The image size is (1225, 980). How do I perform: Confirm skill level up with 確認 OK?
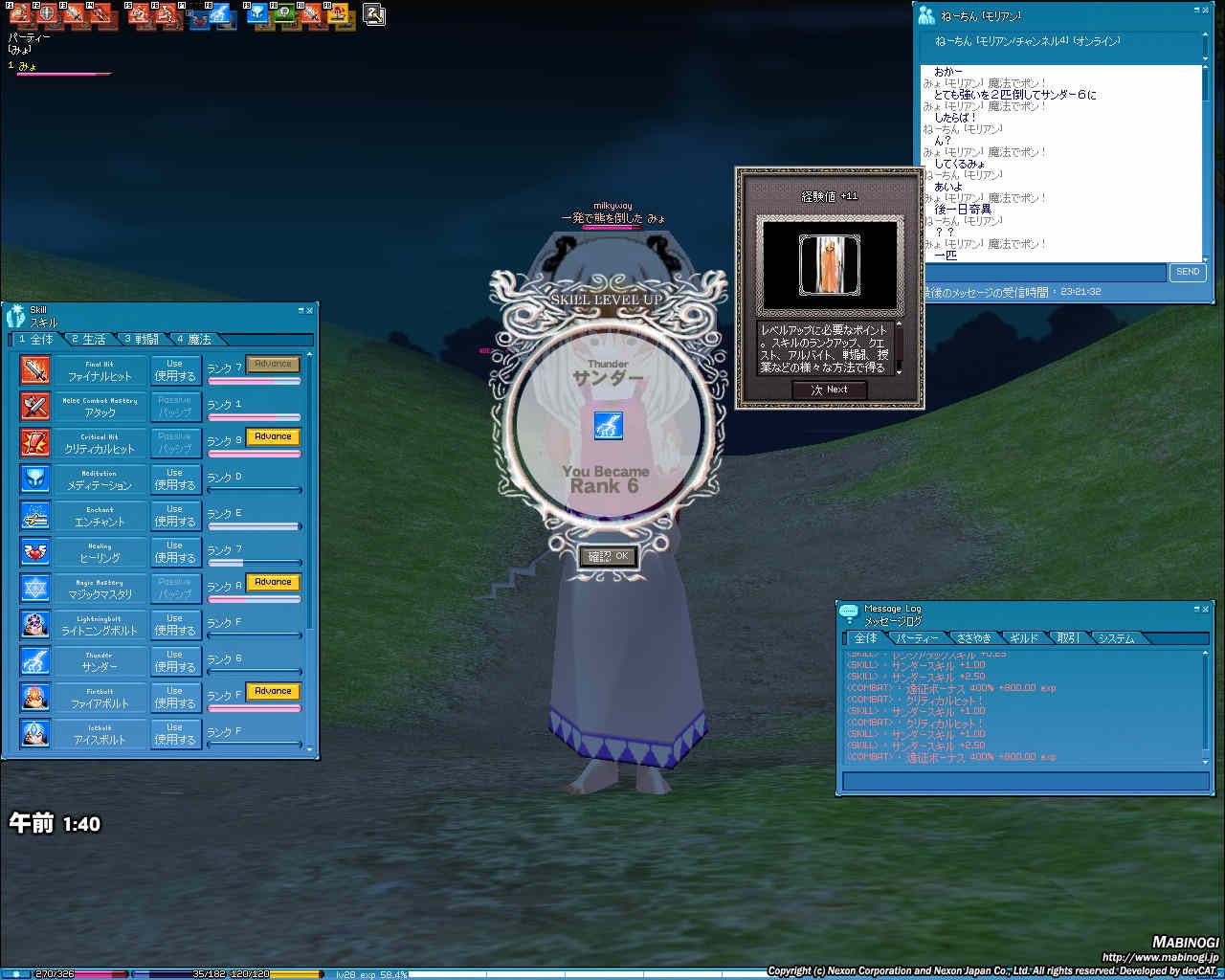pos(609,556)
